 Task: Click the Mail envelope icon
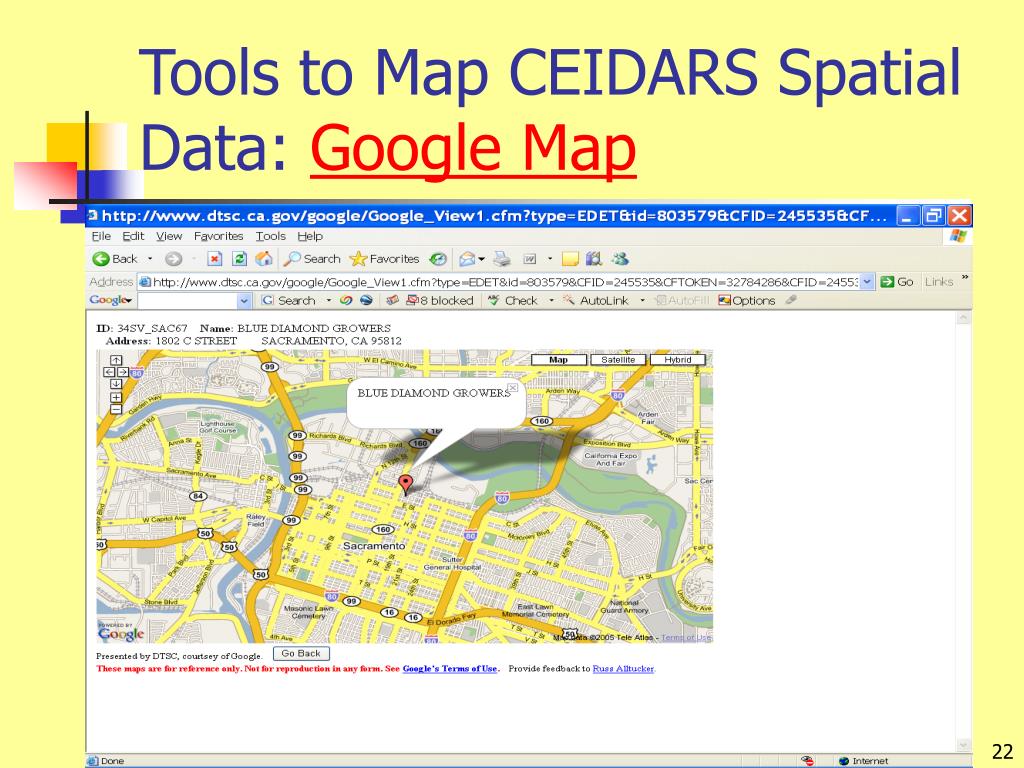[467, 259]
